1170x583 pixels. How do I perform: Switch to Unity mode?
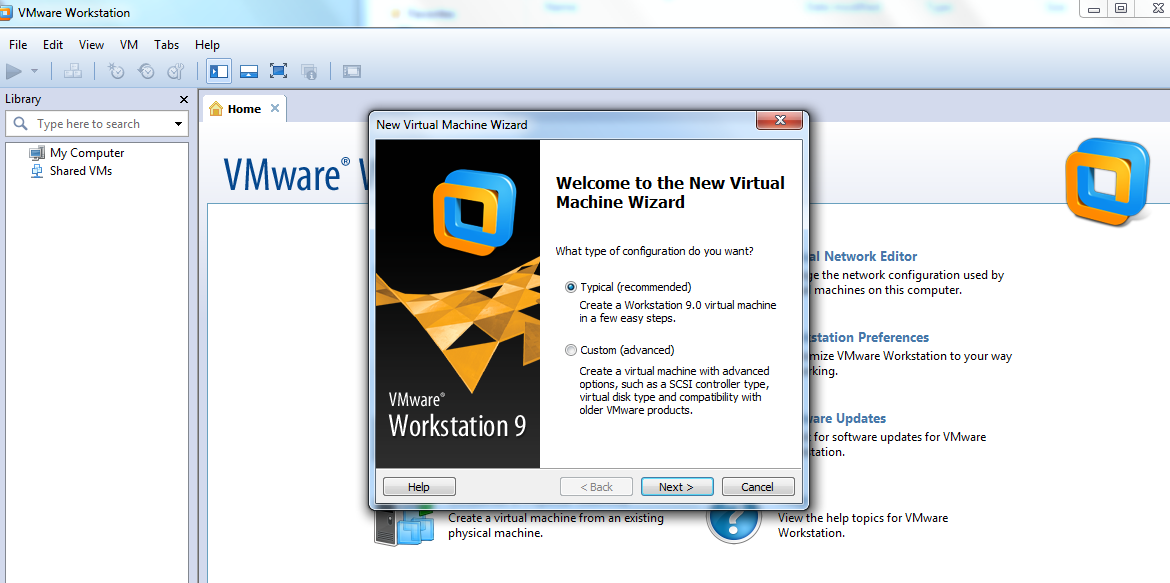tap(308, 71)
